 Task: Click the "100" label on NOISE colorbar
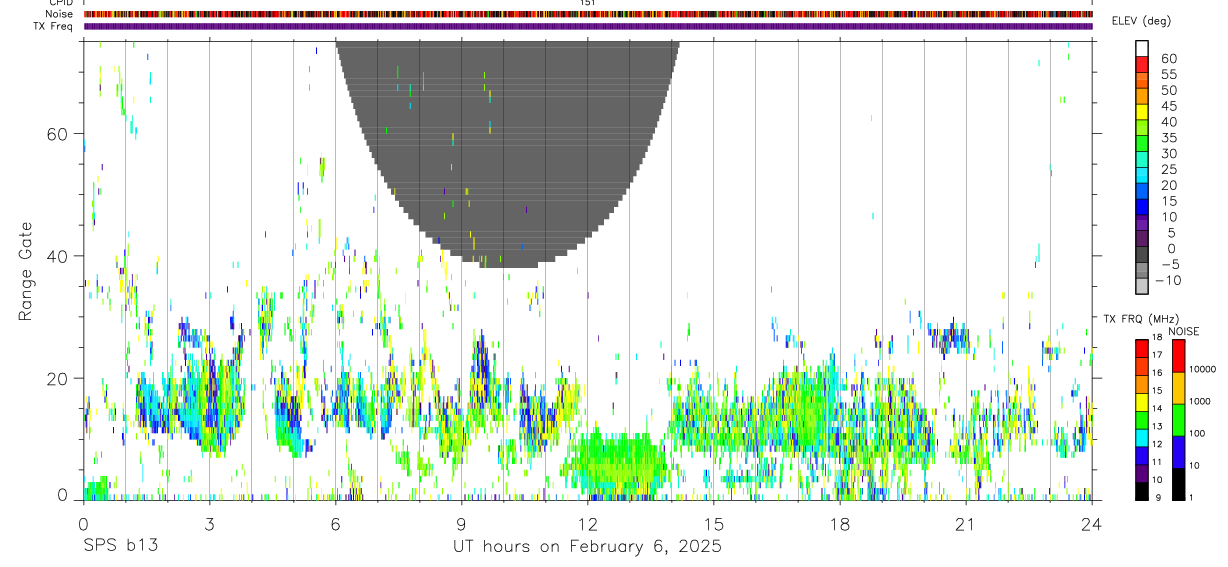click(x=1197, y=433)
